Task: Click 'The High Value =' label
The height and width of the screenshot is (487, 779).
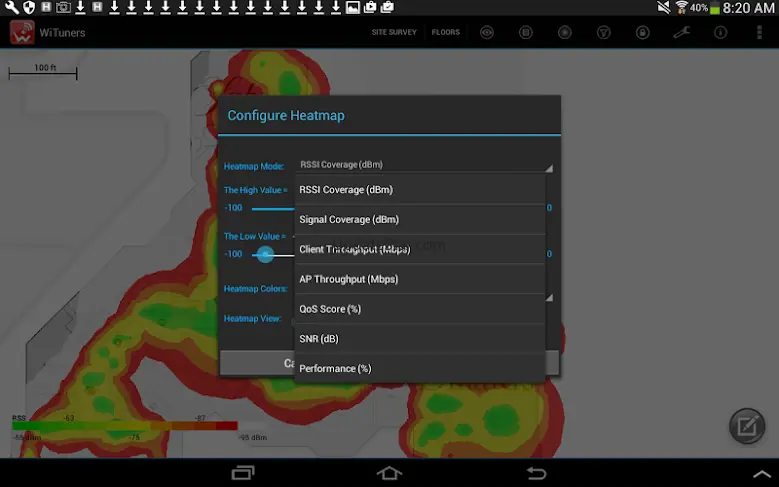Action: point(255,190)
